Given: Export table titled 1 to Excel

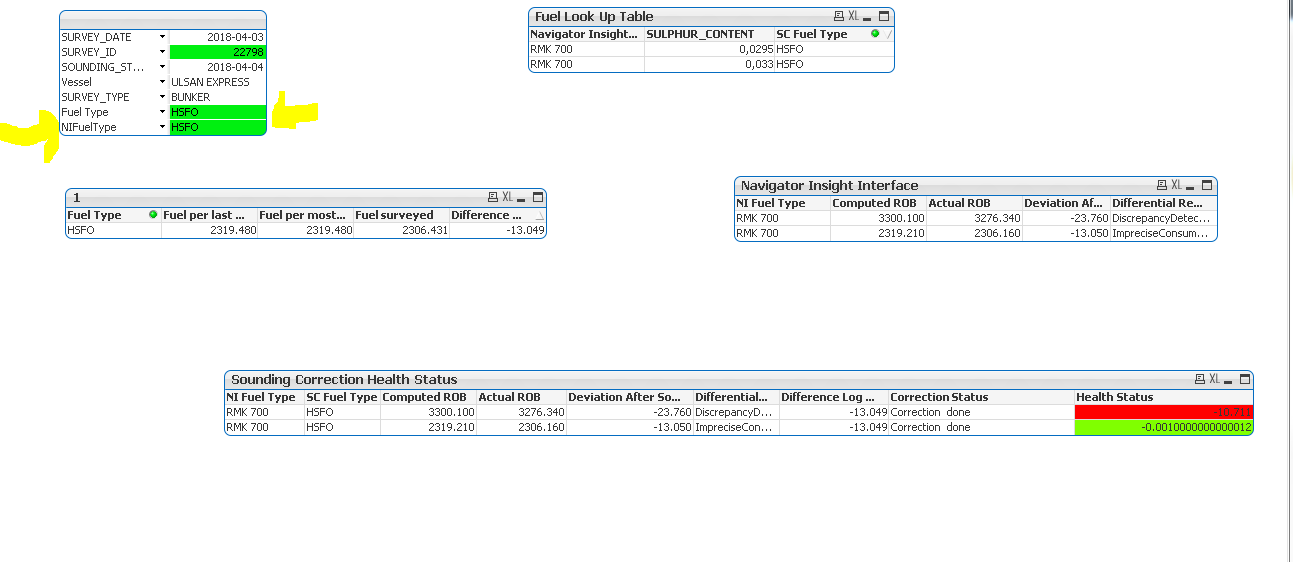Looking at the screenshot, I should (507, 197).
